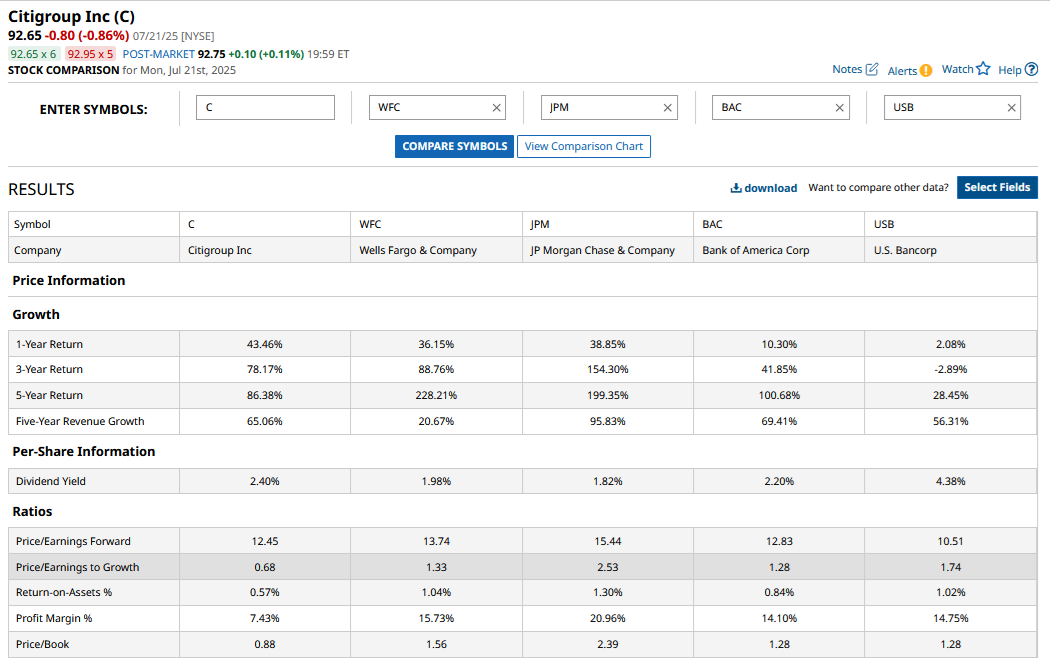1050x665 pixels.
Task: Click the Per-Share Information heading
Action: pyautogui.click(x=84, y=451)
